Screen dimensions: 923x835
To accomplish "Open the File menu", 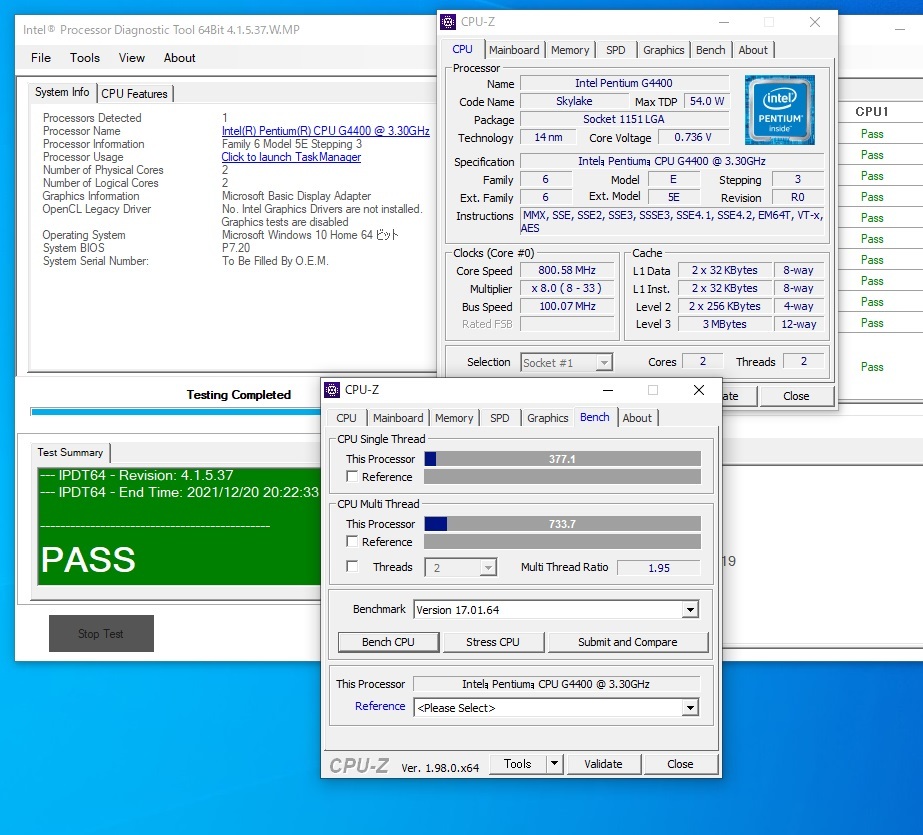I will pyautogui.click(x=41, y=58).
